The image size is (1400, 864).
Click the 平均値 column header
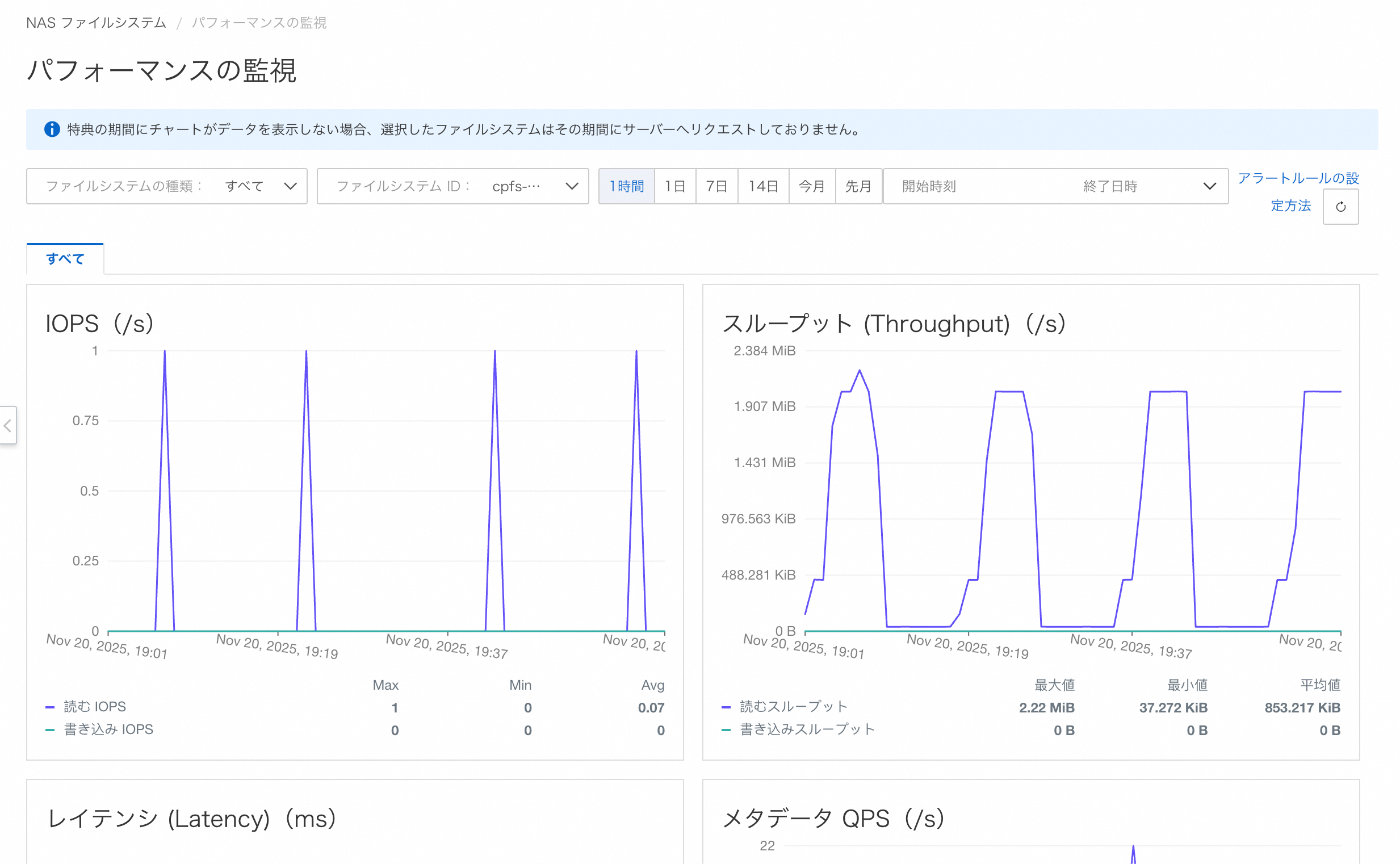point(1320,685)
